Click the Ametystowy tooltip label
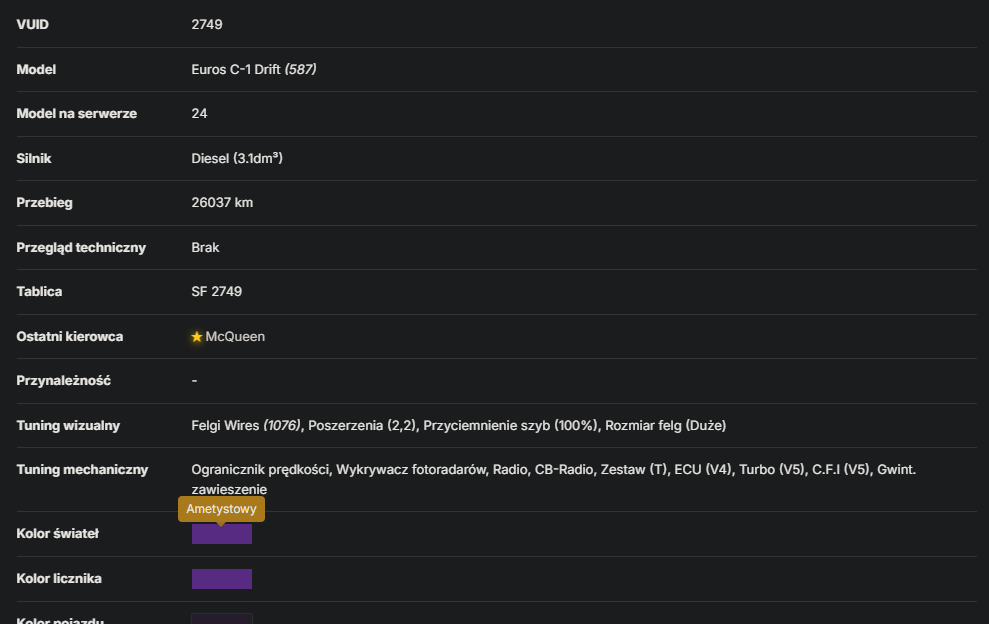Viewport: 989px width, 624px height. (x=221, y=509)
